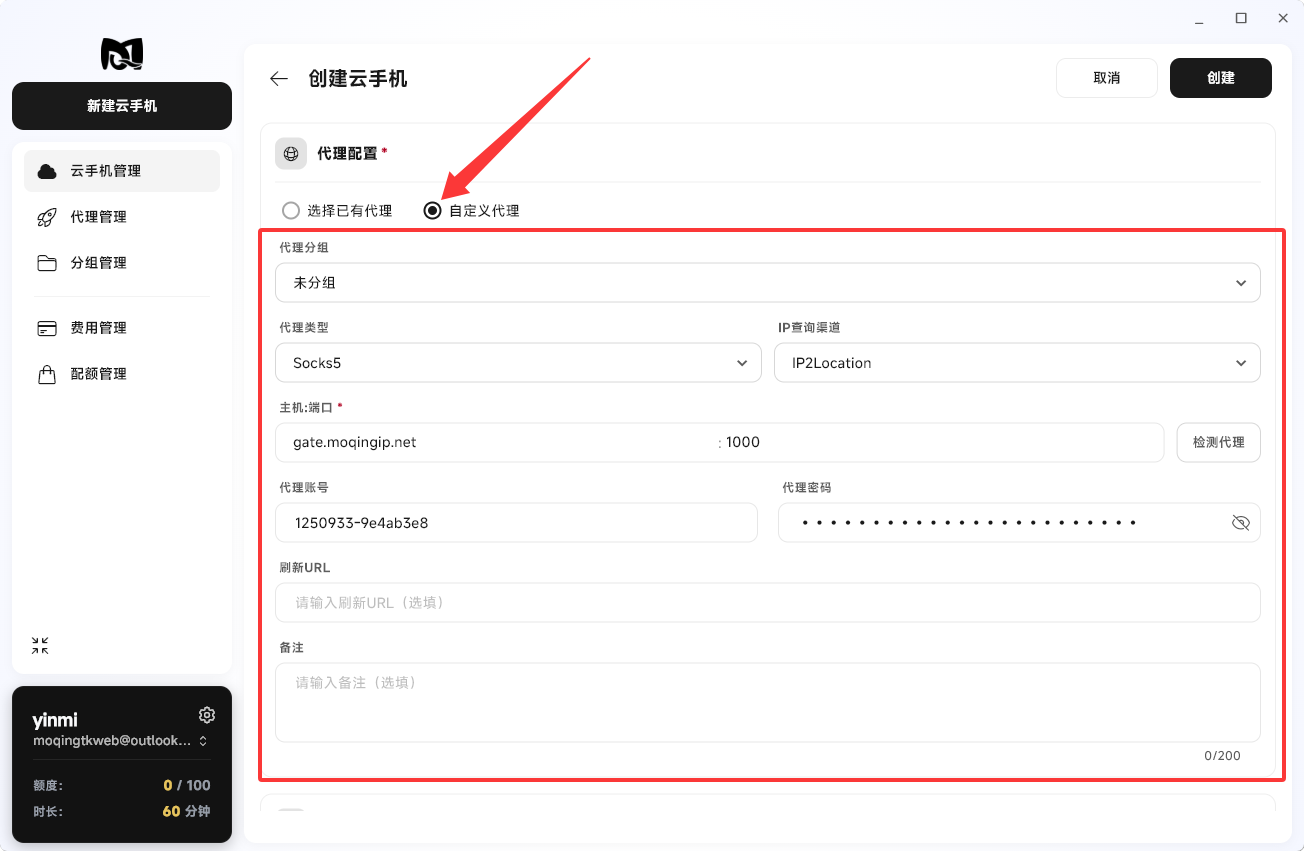This screenshot has width=1304, height=851.
Task: Collapse the sidebar with the shrink icon
Action: tap(40, 646)
